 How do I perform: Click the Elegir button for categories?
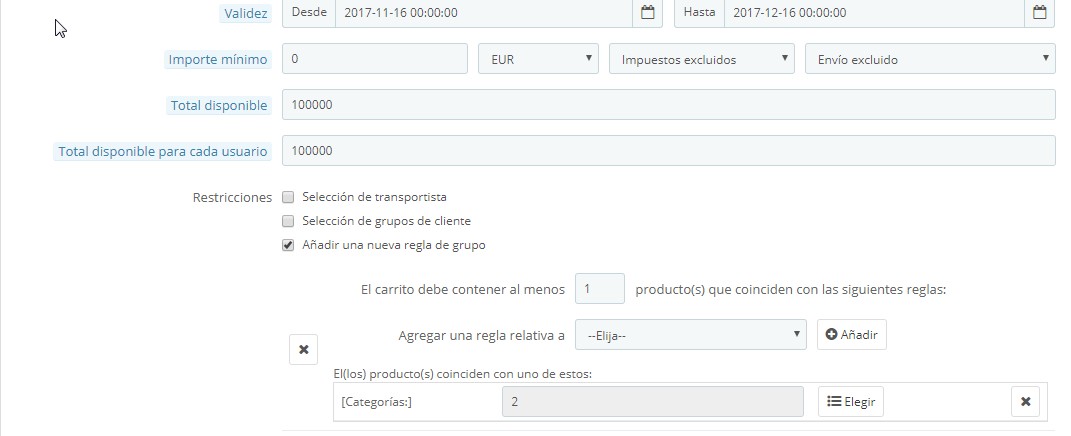click(851, 402)
